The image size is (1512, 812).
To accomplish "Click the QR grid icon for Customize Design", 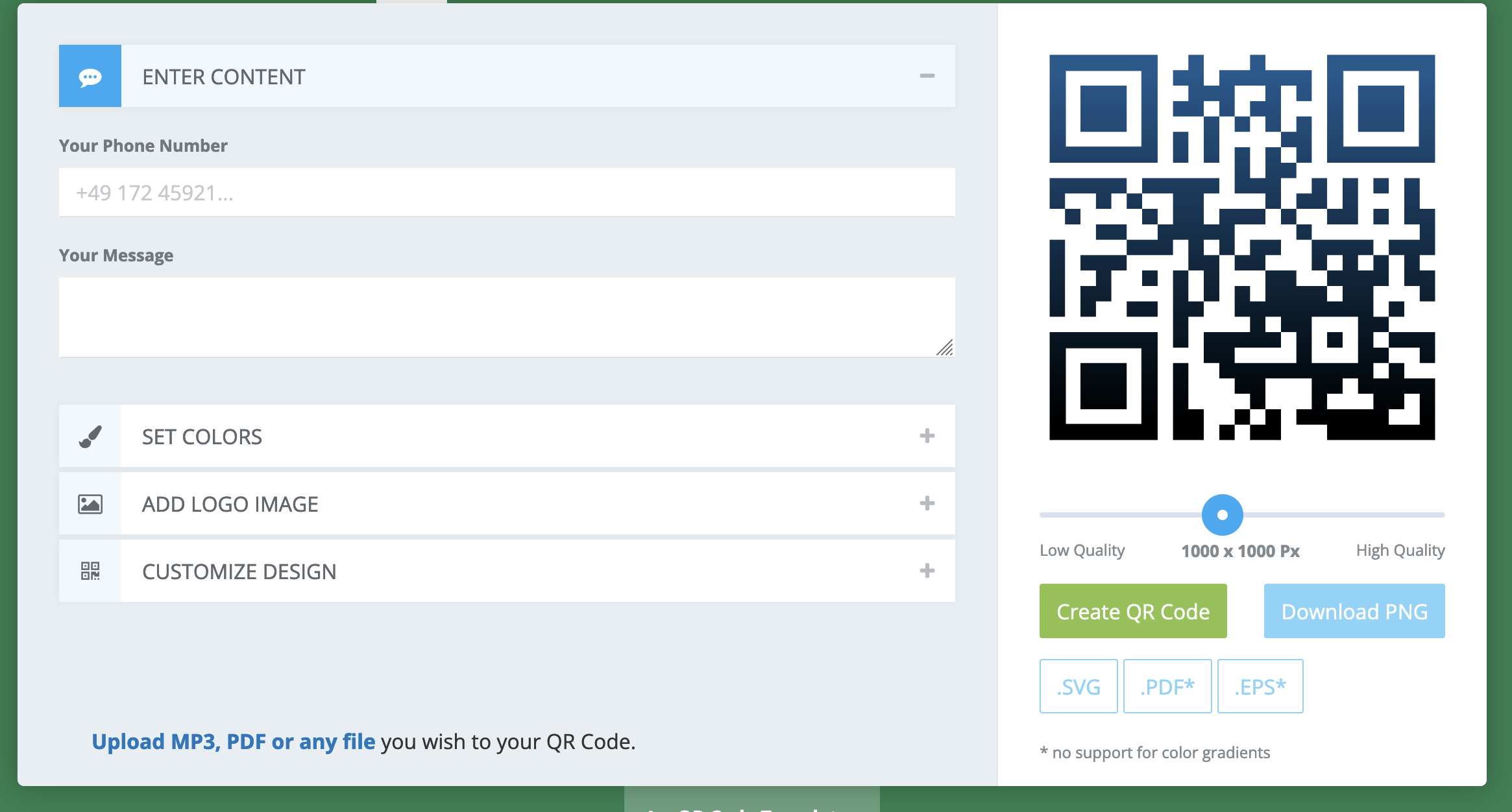I will [x=90, y=571].
